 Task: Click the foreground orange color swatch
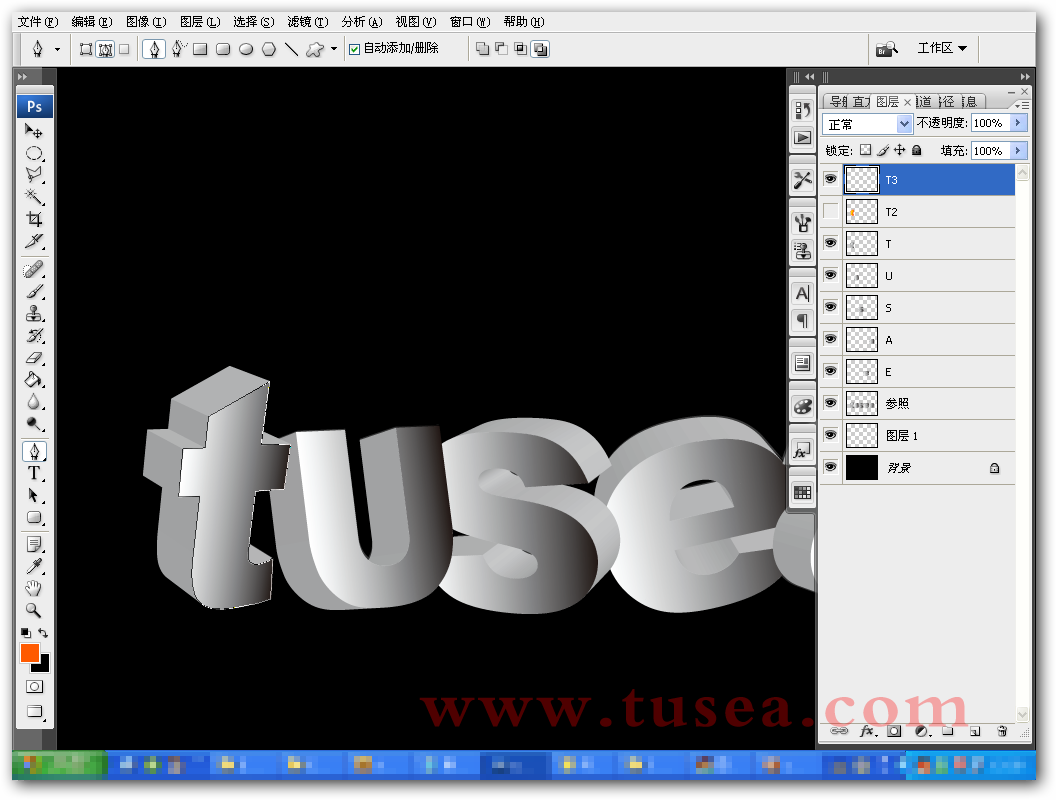pyautogui.click(x=30, y=653)
